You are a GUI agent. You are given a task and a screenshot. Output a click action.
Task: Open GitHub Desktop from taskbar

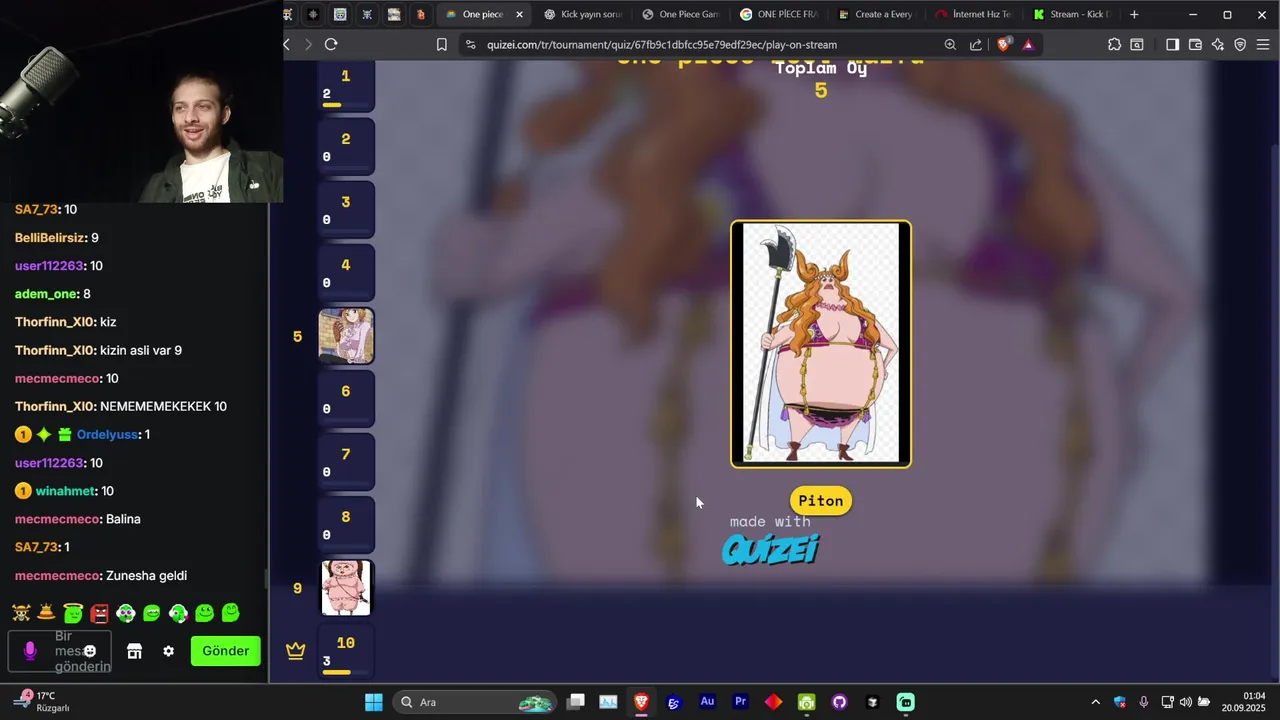839,702
